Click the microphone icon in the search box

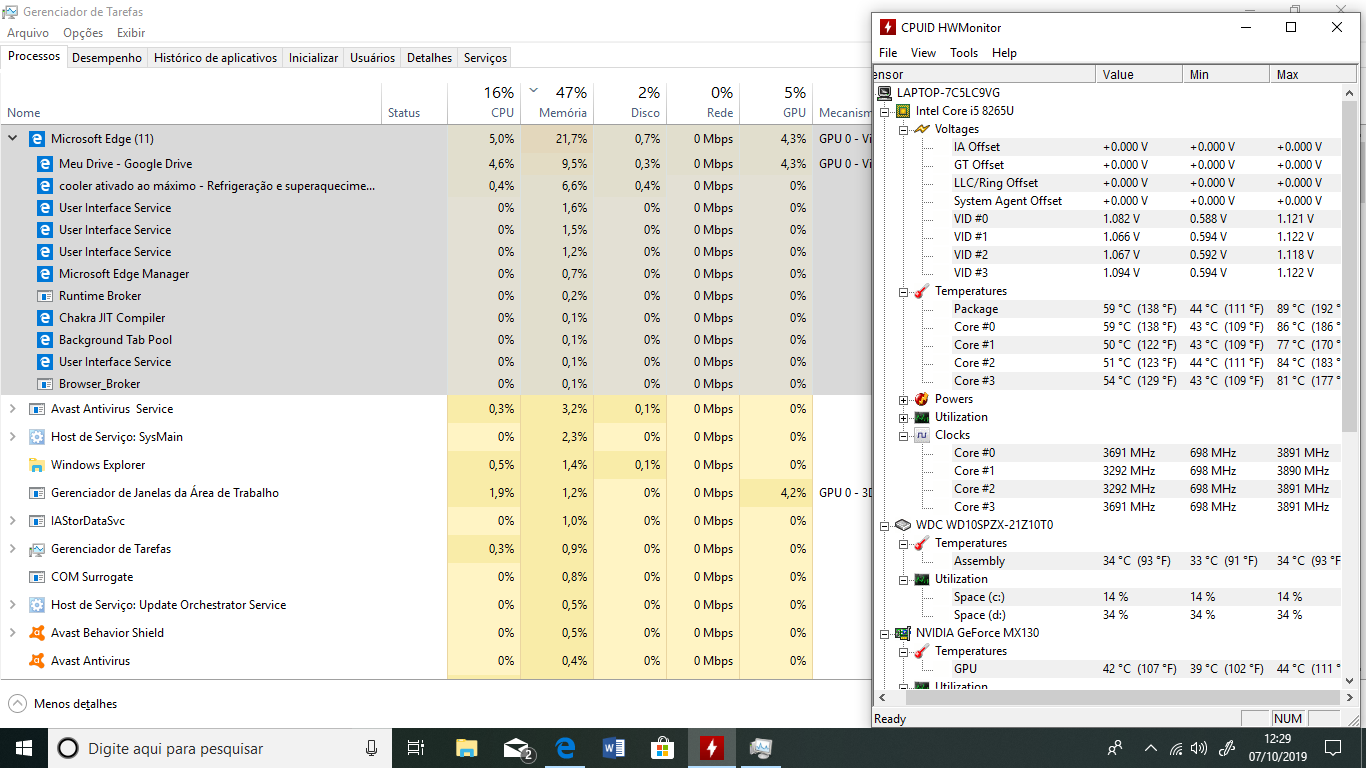(371, 748)
